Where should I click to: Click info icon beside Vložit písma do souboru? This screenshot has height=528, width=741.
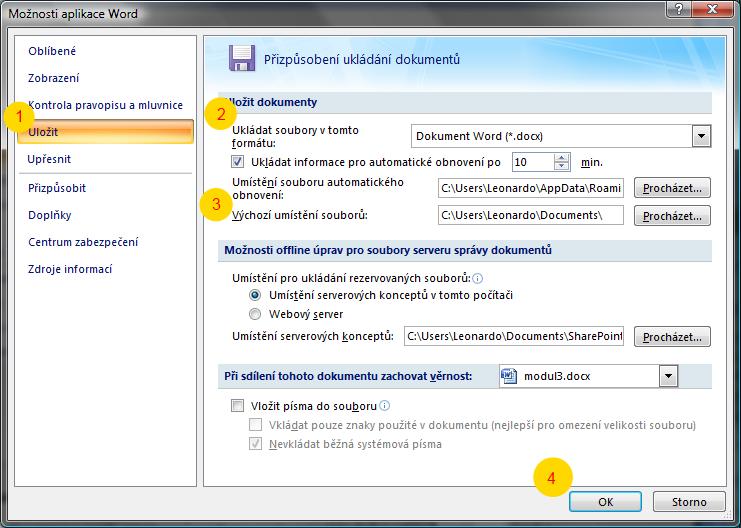[385, 406]
